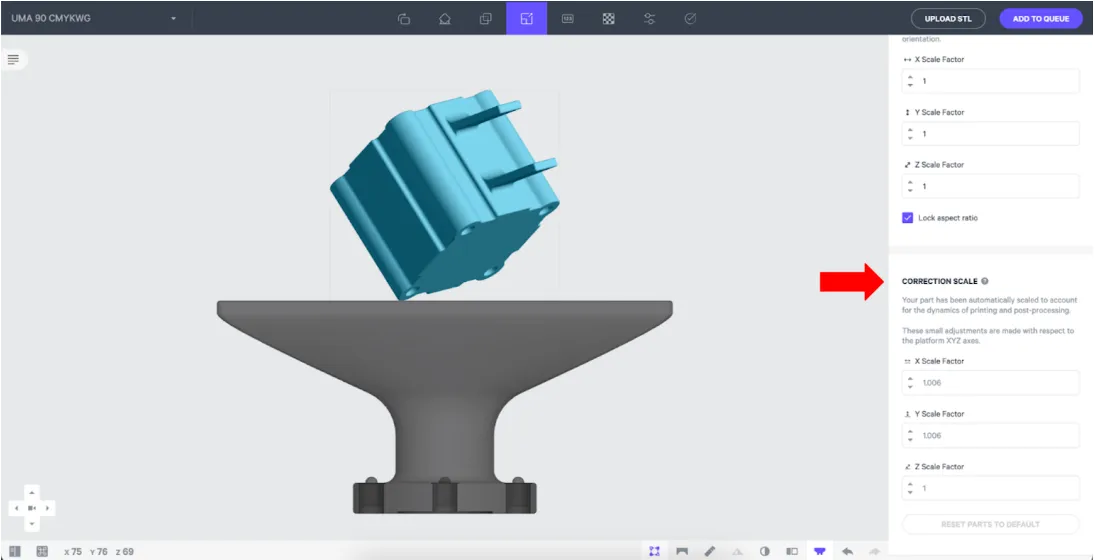Click the circled checkmark icon in top toolbar

[690, 19]
